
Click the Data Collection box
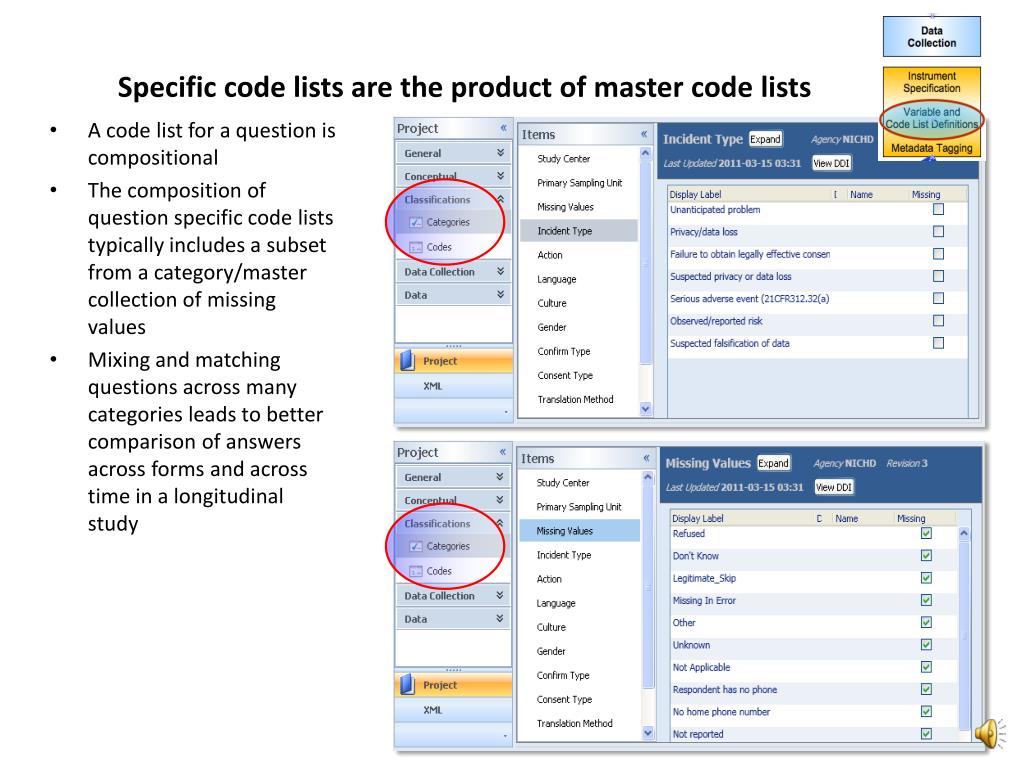pyautogui.click(x=931, y=37)
